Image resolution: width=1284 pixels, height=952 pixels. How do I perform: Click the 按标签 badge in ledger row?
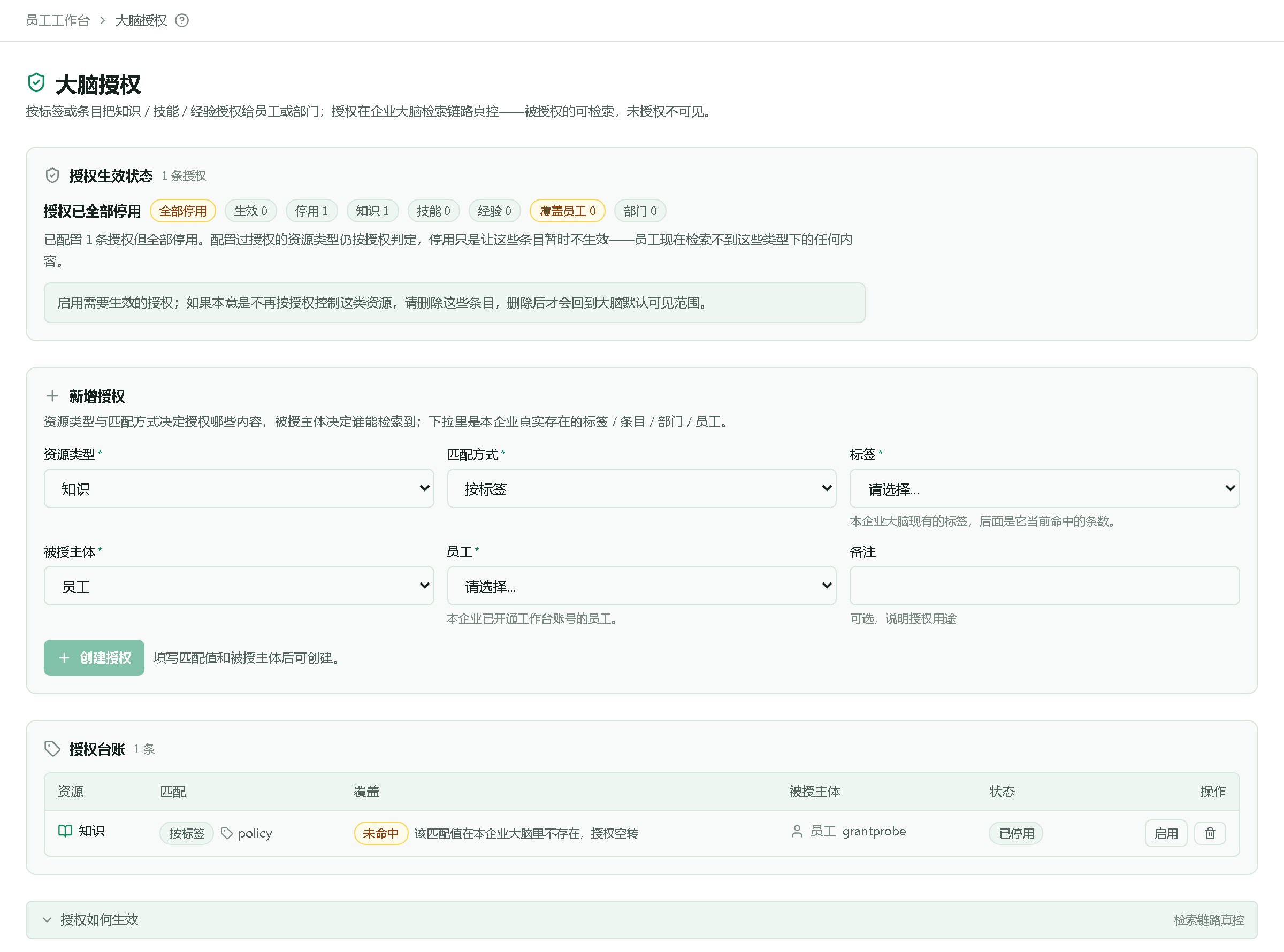pyautogui.click(x=186, y=833)
